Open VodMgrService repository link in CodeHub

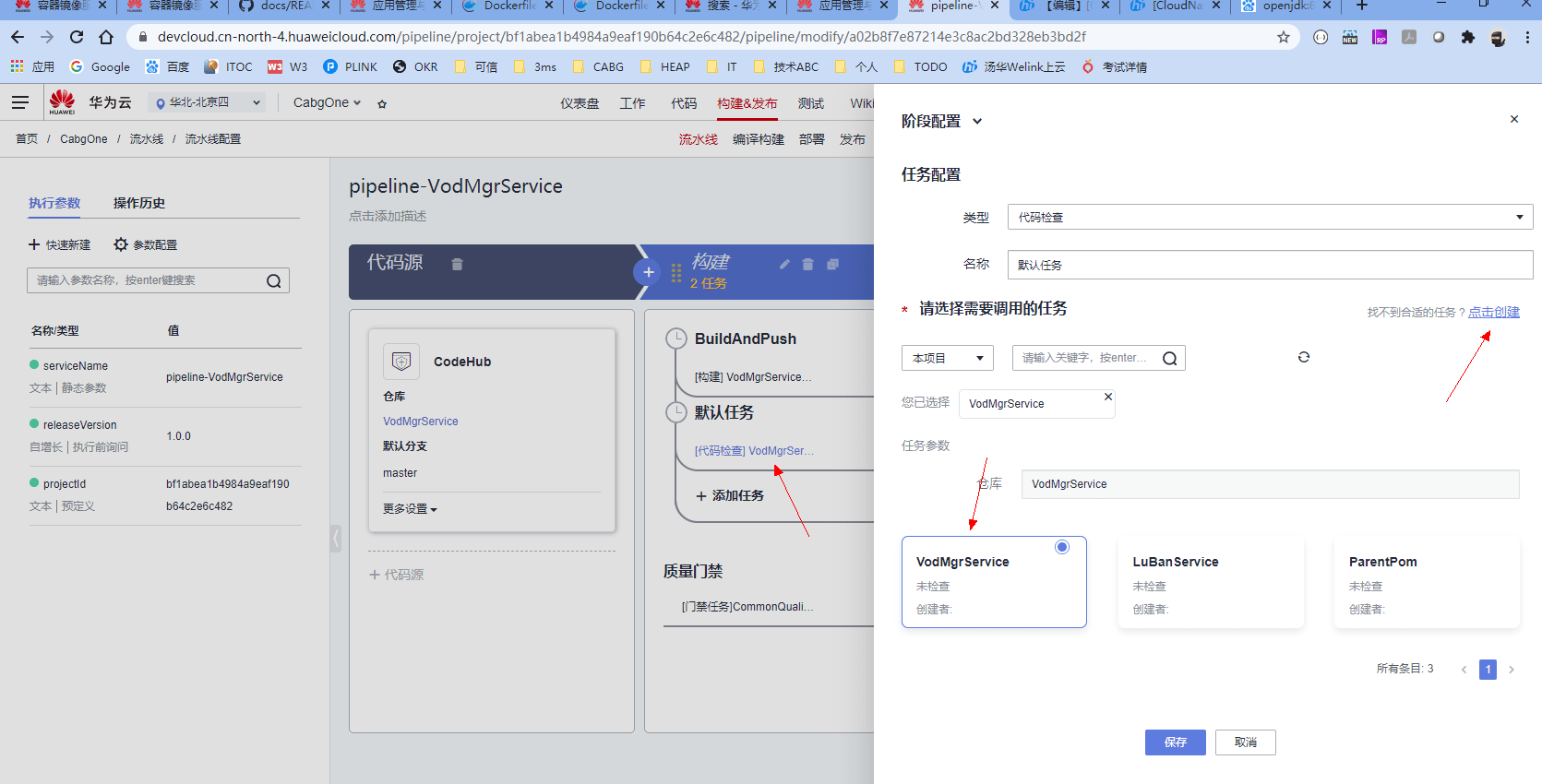tap(421, 422)
